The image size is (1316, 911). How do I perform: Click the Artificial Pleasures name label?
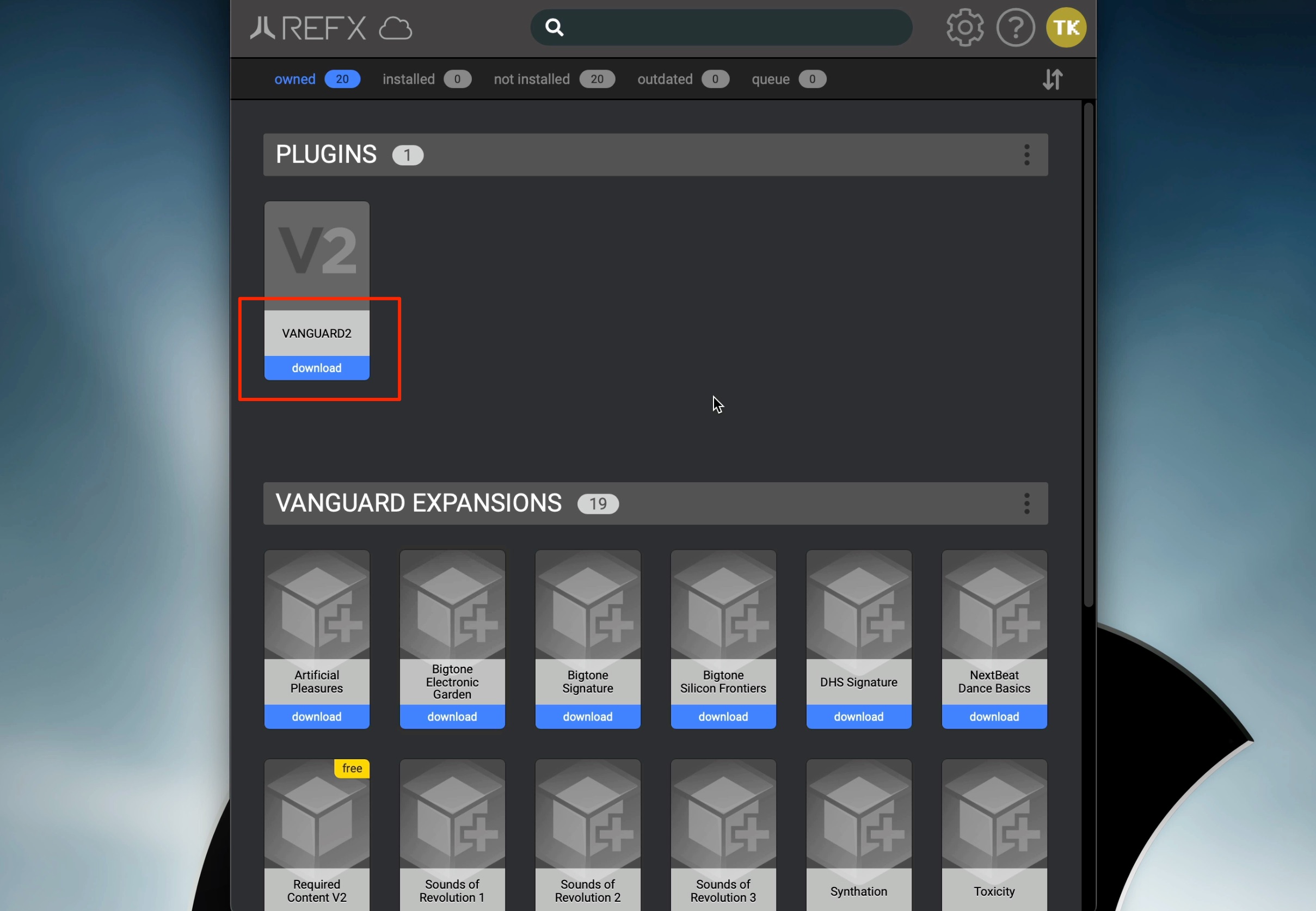pyautogui.click(x=317, y=682)
